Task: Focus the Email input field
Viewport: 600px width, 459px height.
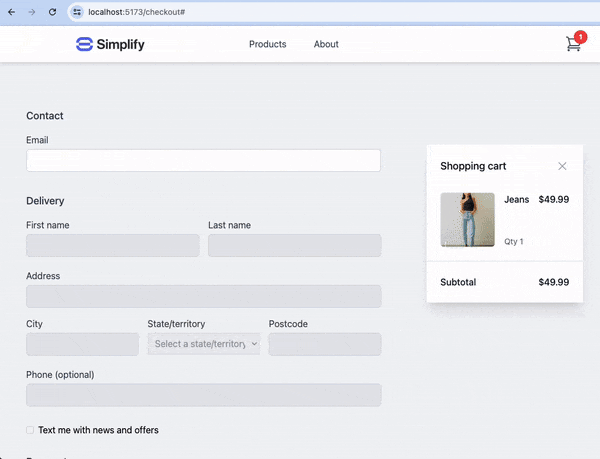Action: tap(204, 160)
